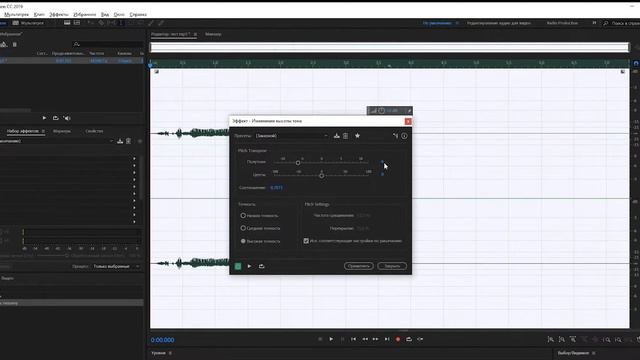Image resolution: width=640 pixels, height=360 pixels.
Task: Toggle auto-play speaker icon in Files panel
Action: click(67, 118)
